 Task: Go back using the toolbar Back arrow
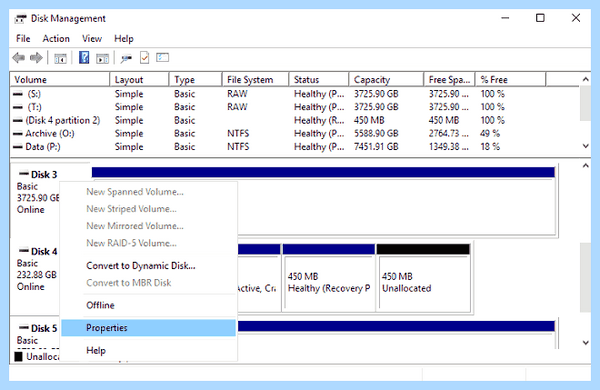tap(18, 58)
